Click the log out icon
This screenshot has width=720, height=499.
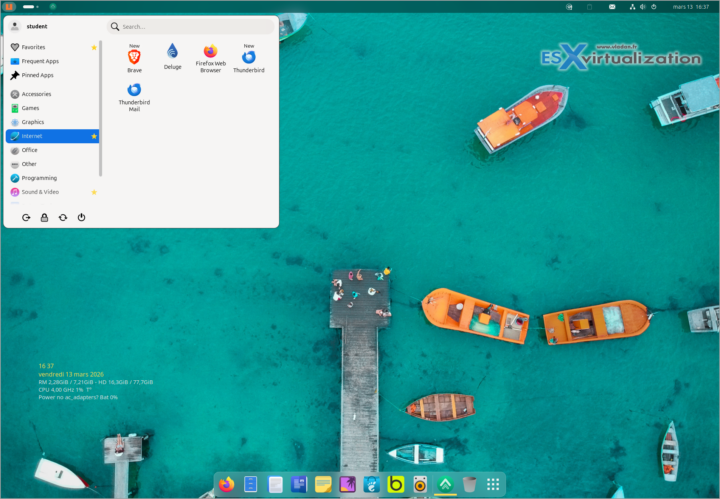(26, 217)
